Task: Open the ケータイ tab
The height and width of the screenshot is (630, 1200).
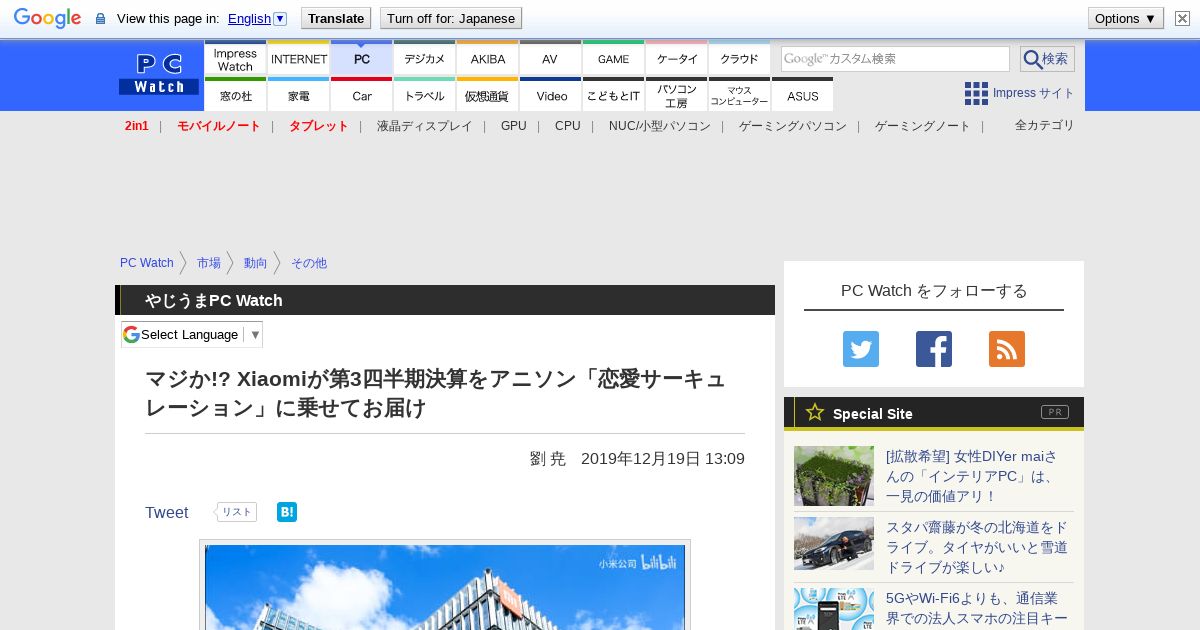Action: click(677, 59)
